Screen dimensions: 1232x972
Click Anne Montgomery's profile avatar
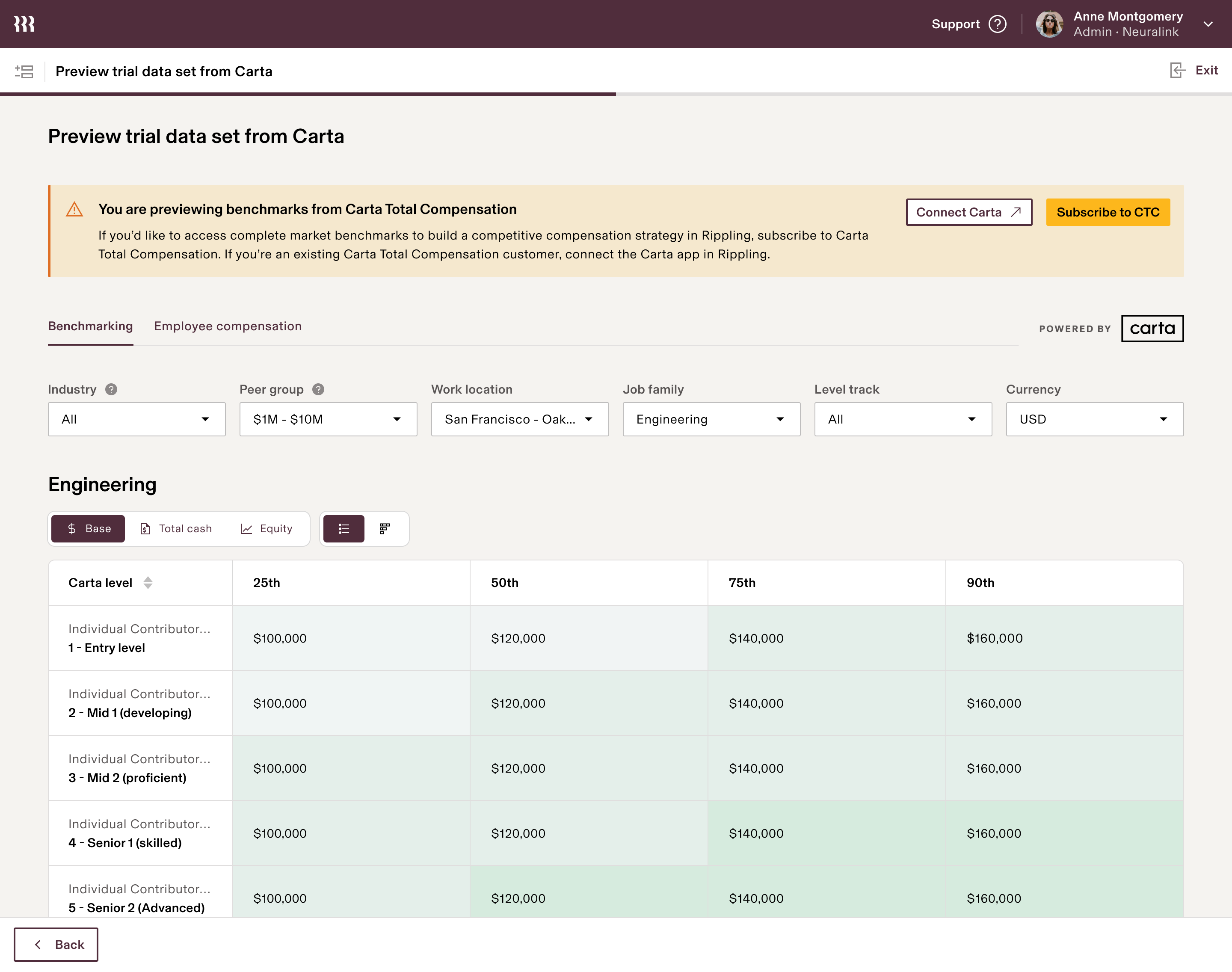point(1049,24)
